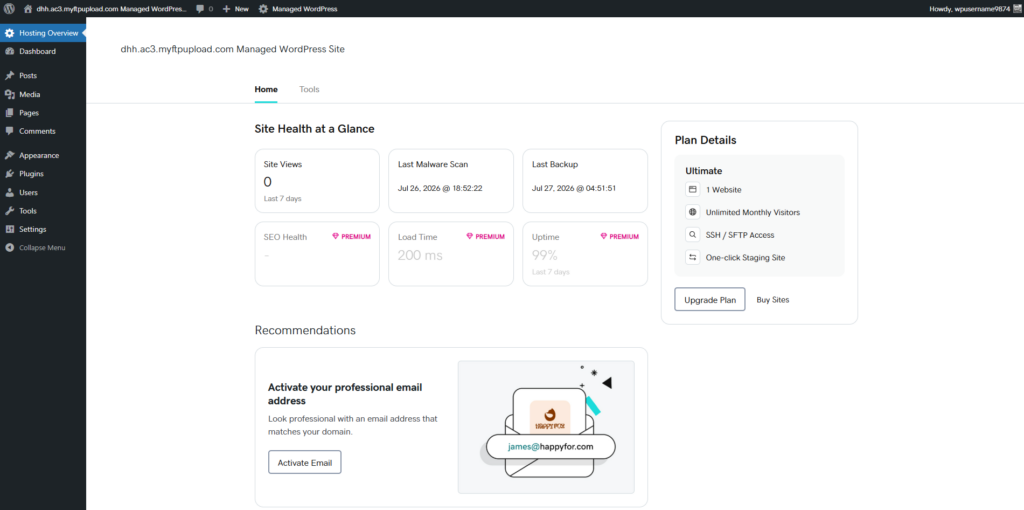
Task: Click the Last Malware Scan card
Action: 451,181
